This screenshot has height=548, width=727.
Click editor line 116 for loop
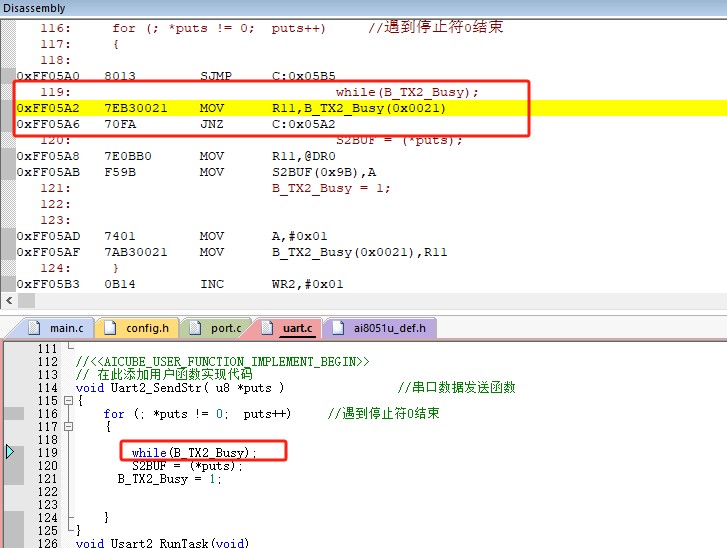(197, 414)
